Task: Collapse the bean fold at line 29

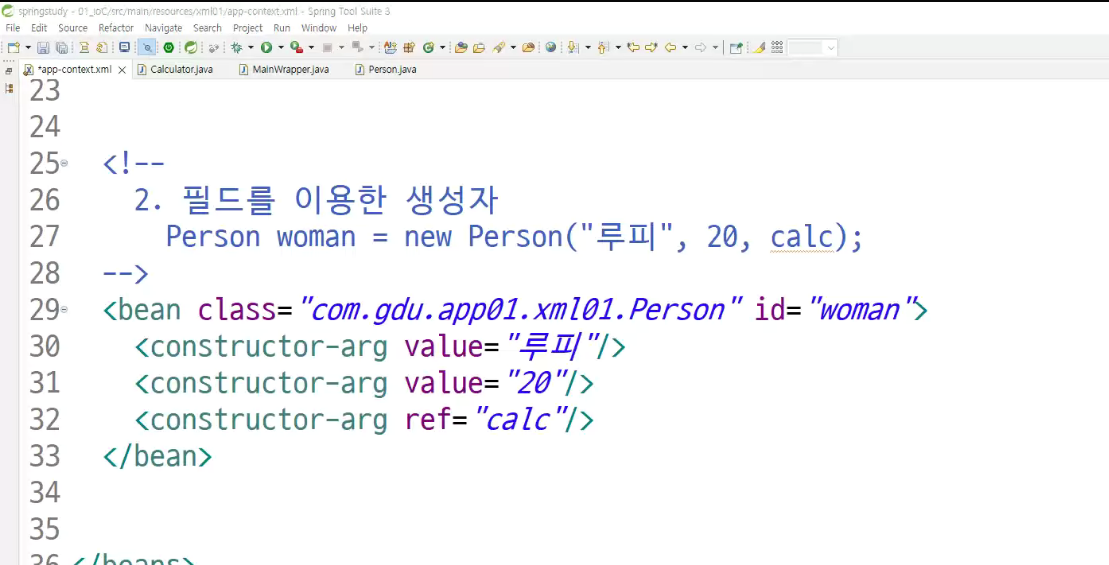Action: pyautogui.click(x=64, y=310)
